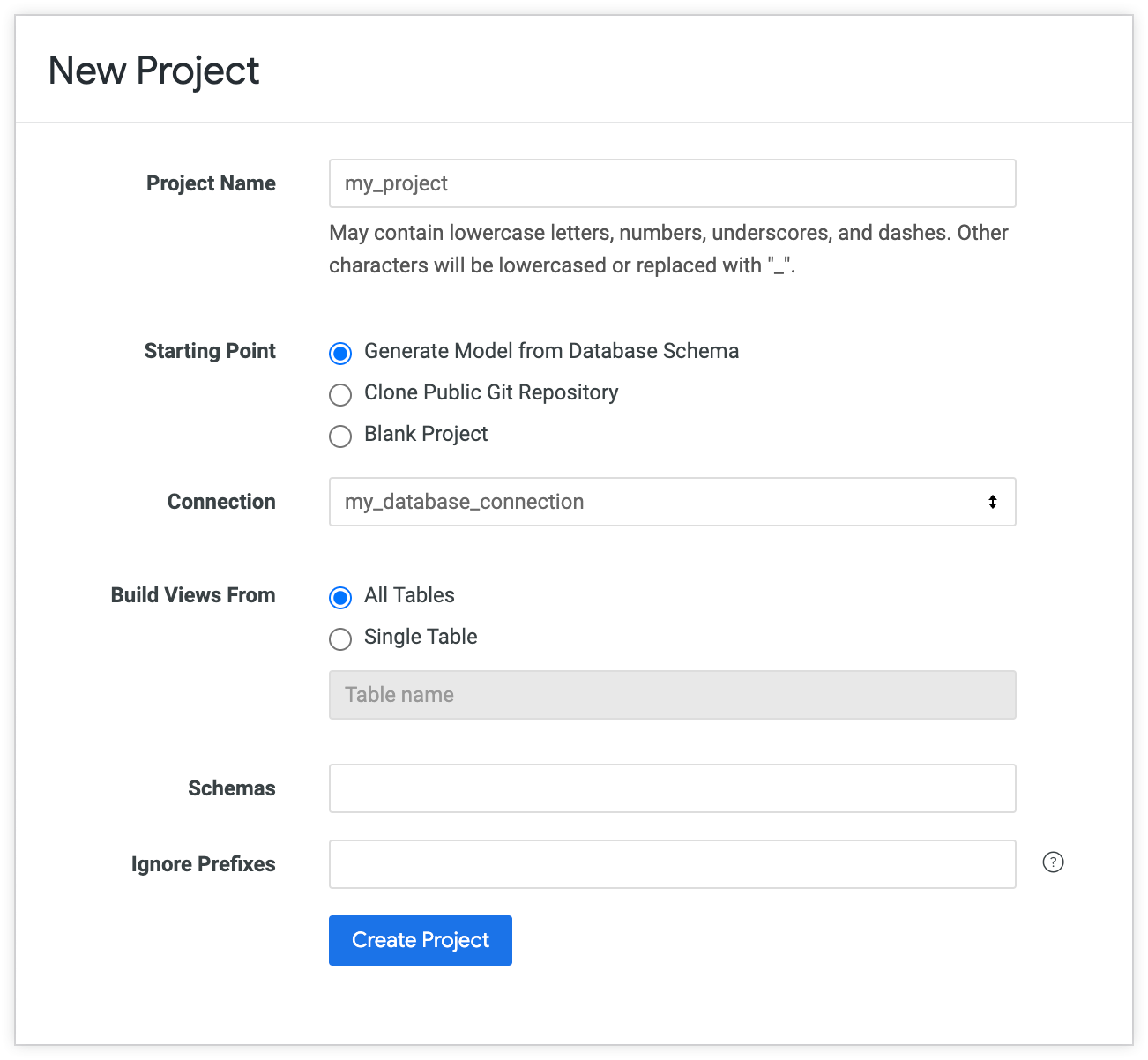Click the Build Views From section label
The image size is (1148, 1060).
tap(193, 595)
